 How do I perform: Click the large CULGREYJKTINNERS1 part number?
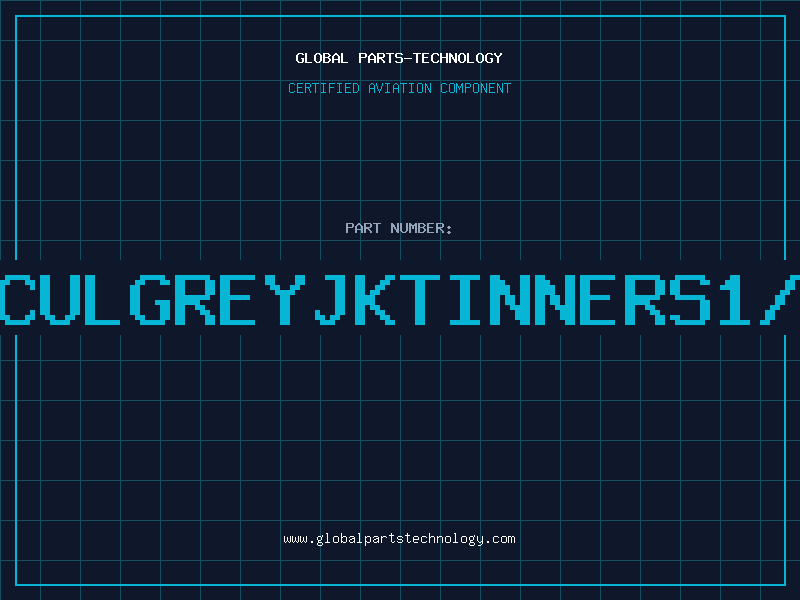point(400,299)
